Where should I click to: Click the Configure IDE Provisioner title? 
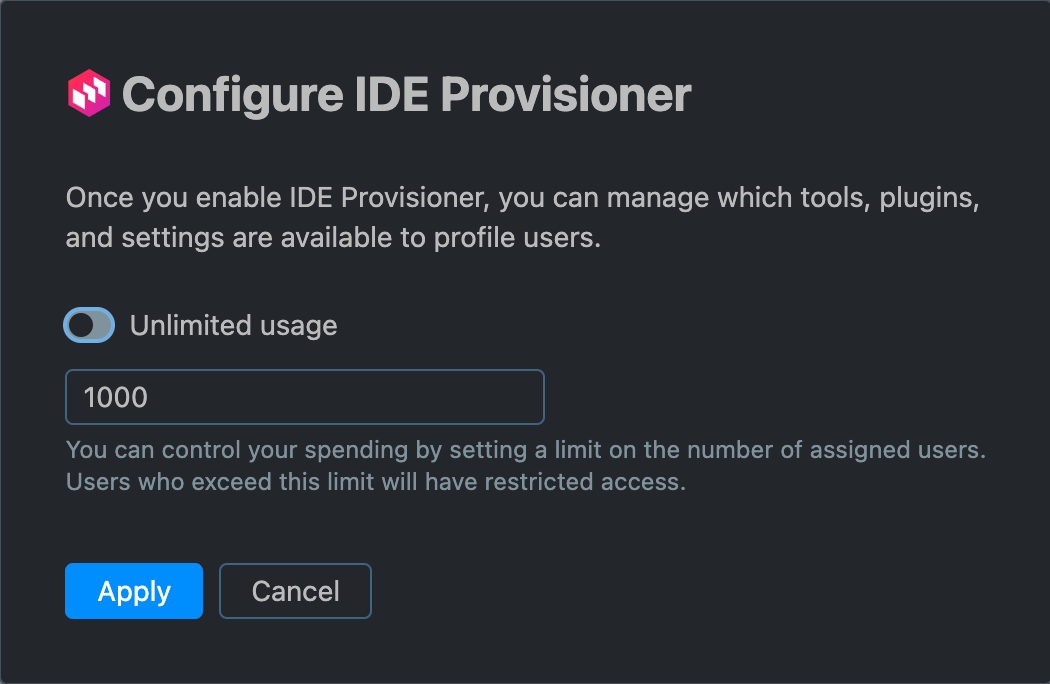[x=404, y=94]
